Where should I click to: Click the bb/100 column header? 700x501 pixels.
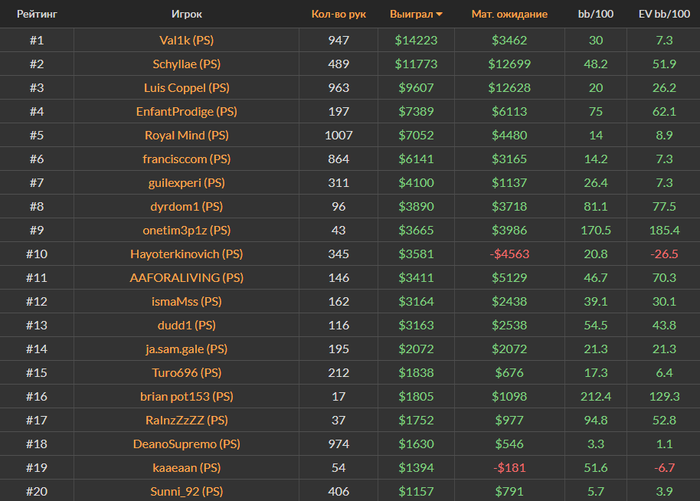coord(596,15)
